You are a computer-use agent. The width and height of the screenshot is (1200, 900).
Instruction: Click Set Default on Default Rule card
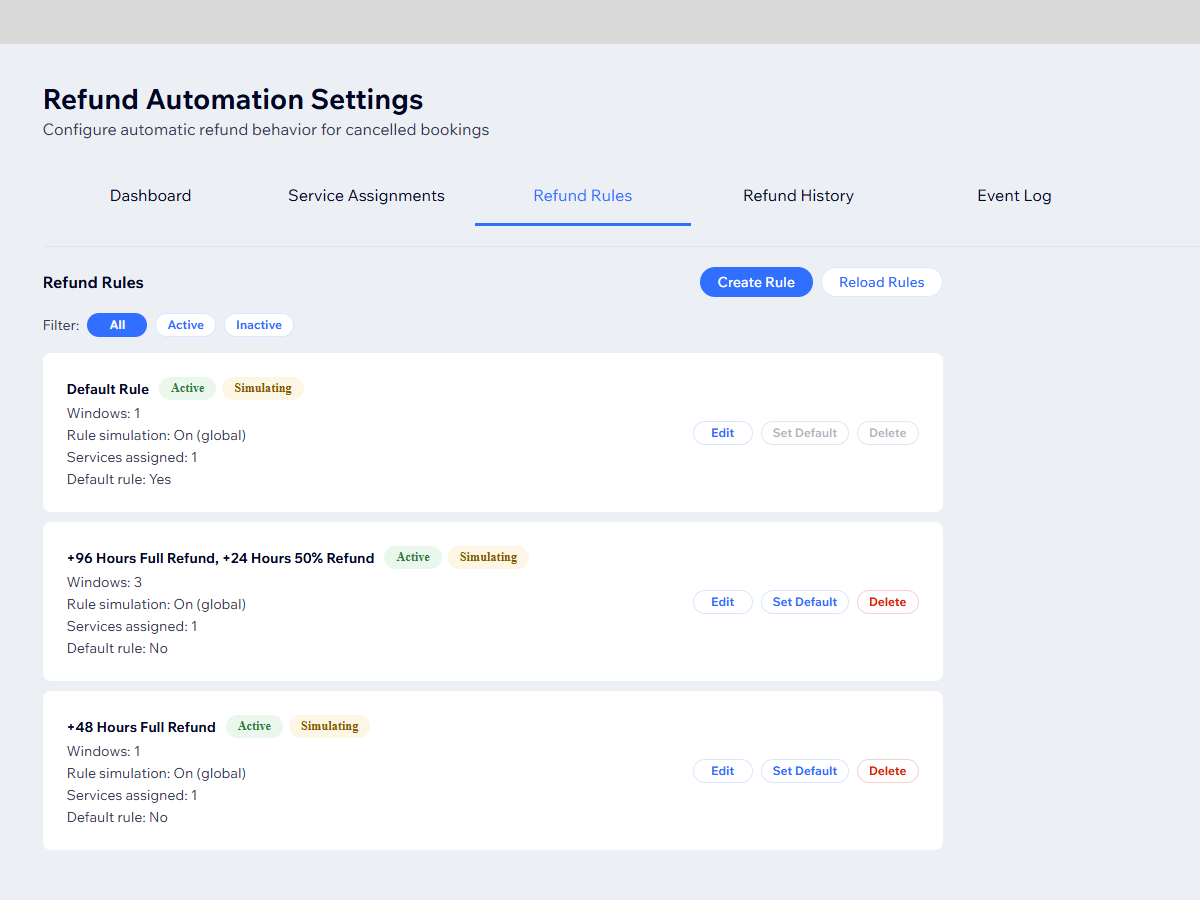click(805, 433)
